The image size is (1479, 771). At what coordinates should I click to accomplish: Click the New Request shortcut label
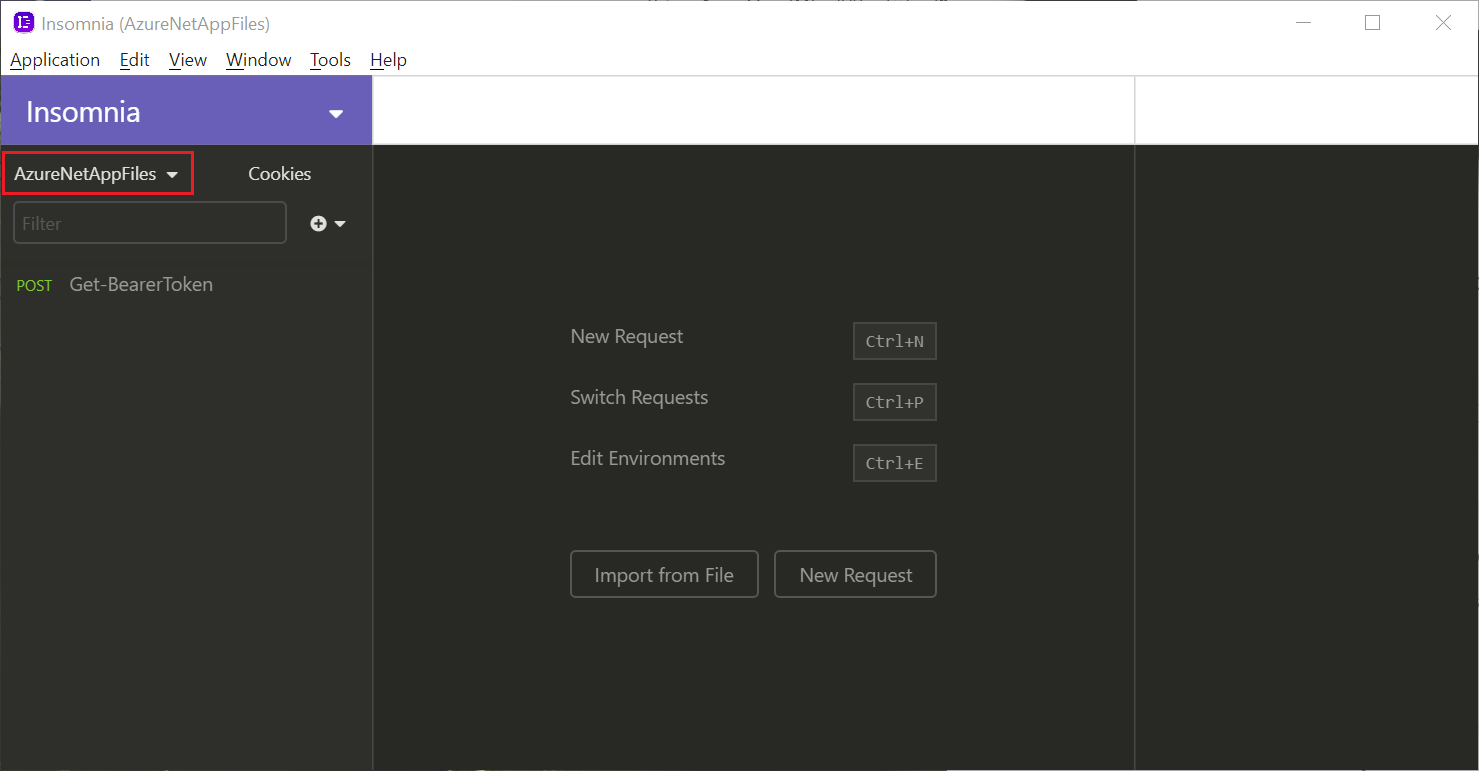pyautogui.click(x=627, y=337)
